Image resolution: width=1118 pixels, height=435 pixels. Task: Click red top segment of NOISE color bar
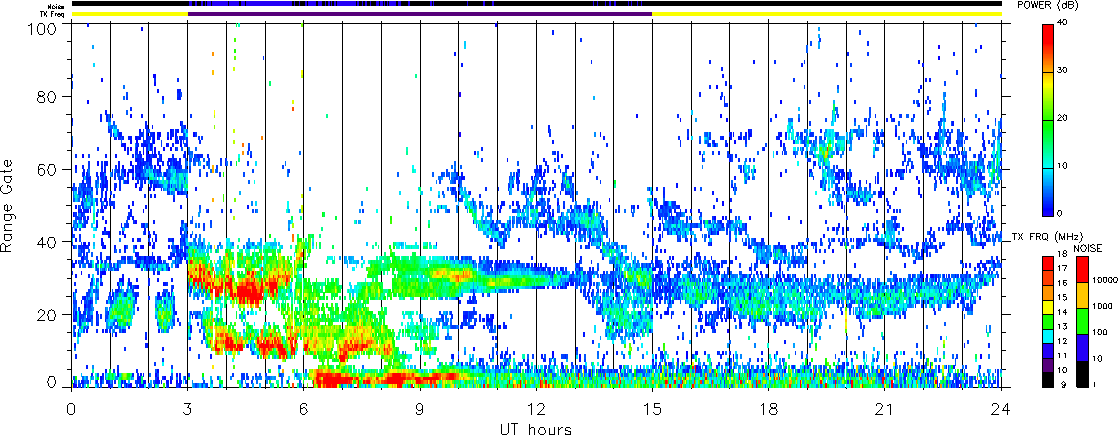[x=1082, y=269]
